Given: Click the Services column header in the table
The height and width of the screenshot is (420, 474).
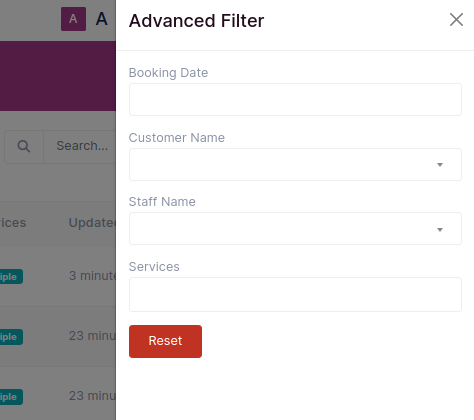Looking at the screenshot, I should point(13,223).
